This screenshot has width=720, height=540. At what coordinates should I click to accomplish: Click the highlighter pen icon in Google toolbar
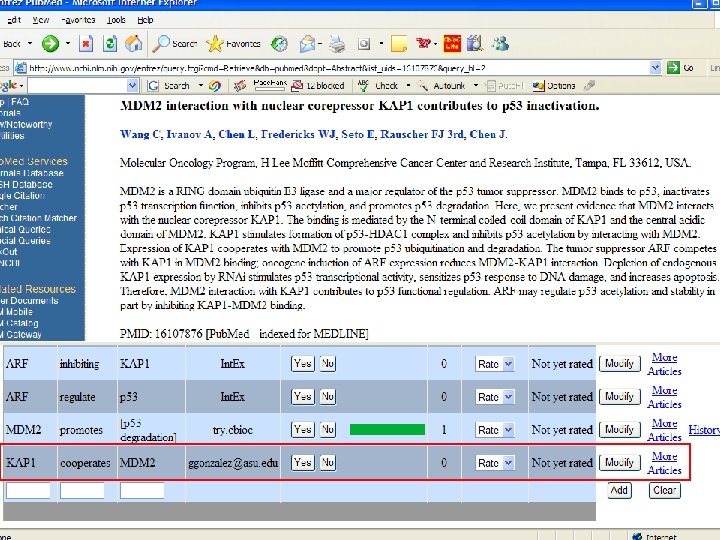pos(590,85)
